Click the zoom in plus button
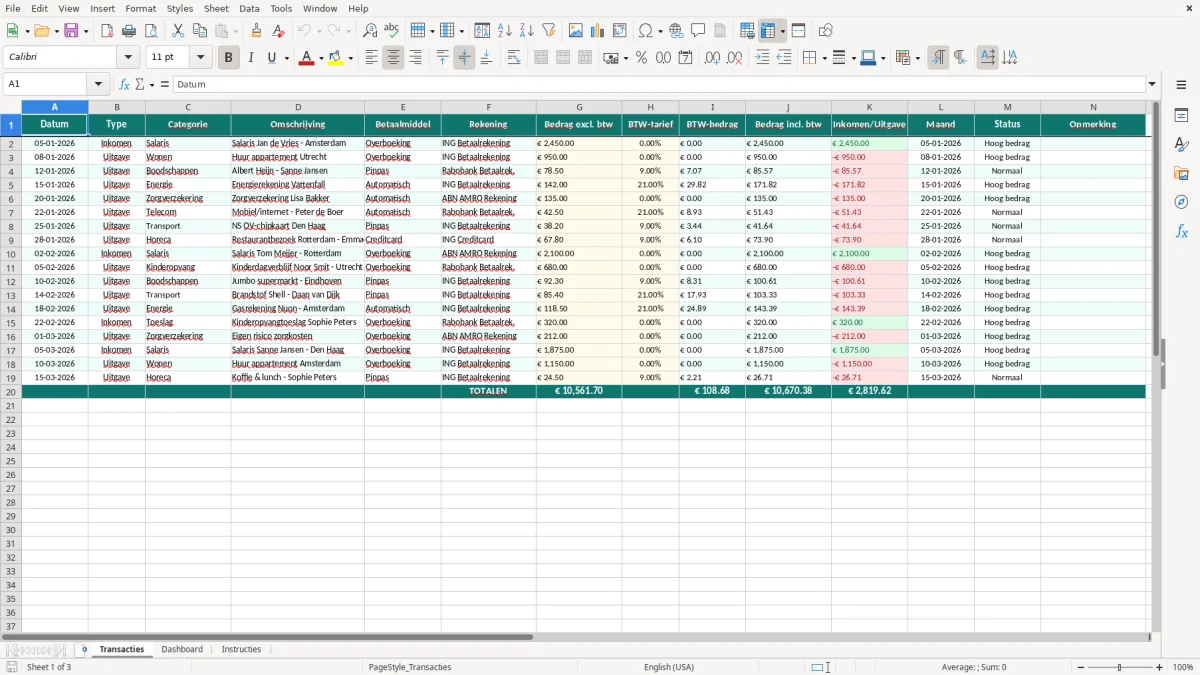Image resolution: width=1200 pixels, height=675 pixels. coord(1160,667)
